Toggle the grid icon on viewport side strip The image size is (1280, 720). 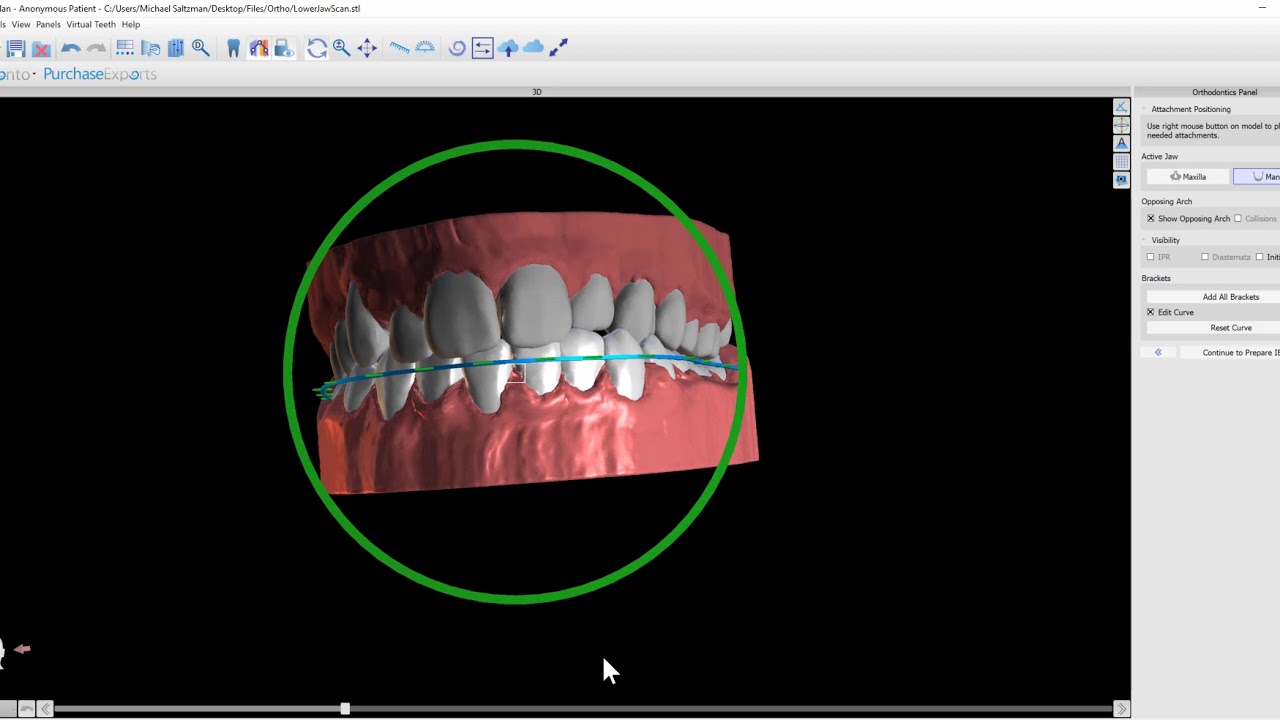pos(1121,161)
